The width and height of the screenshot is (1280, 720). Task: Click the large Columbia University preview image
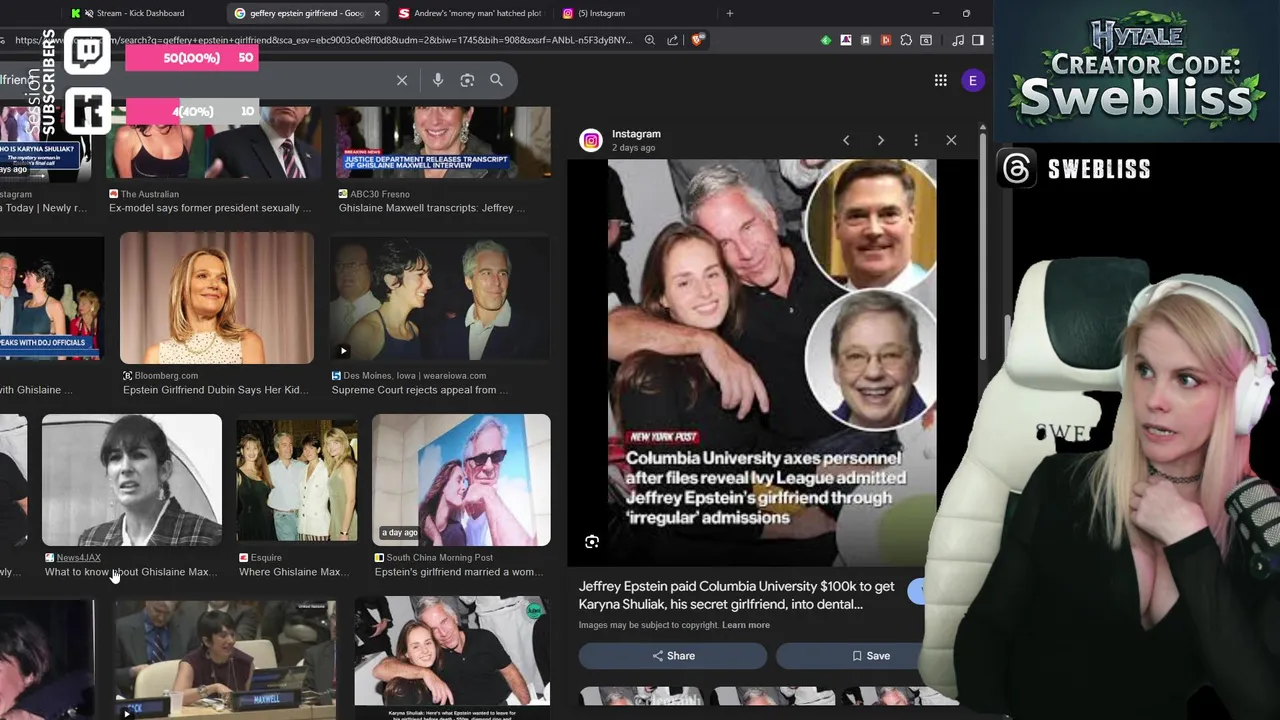(772, 362)
